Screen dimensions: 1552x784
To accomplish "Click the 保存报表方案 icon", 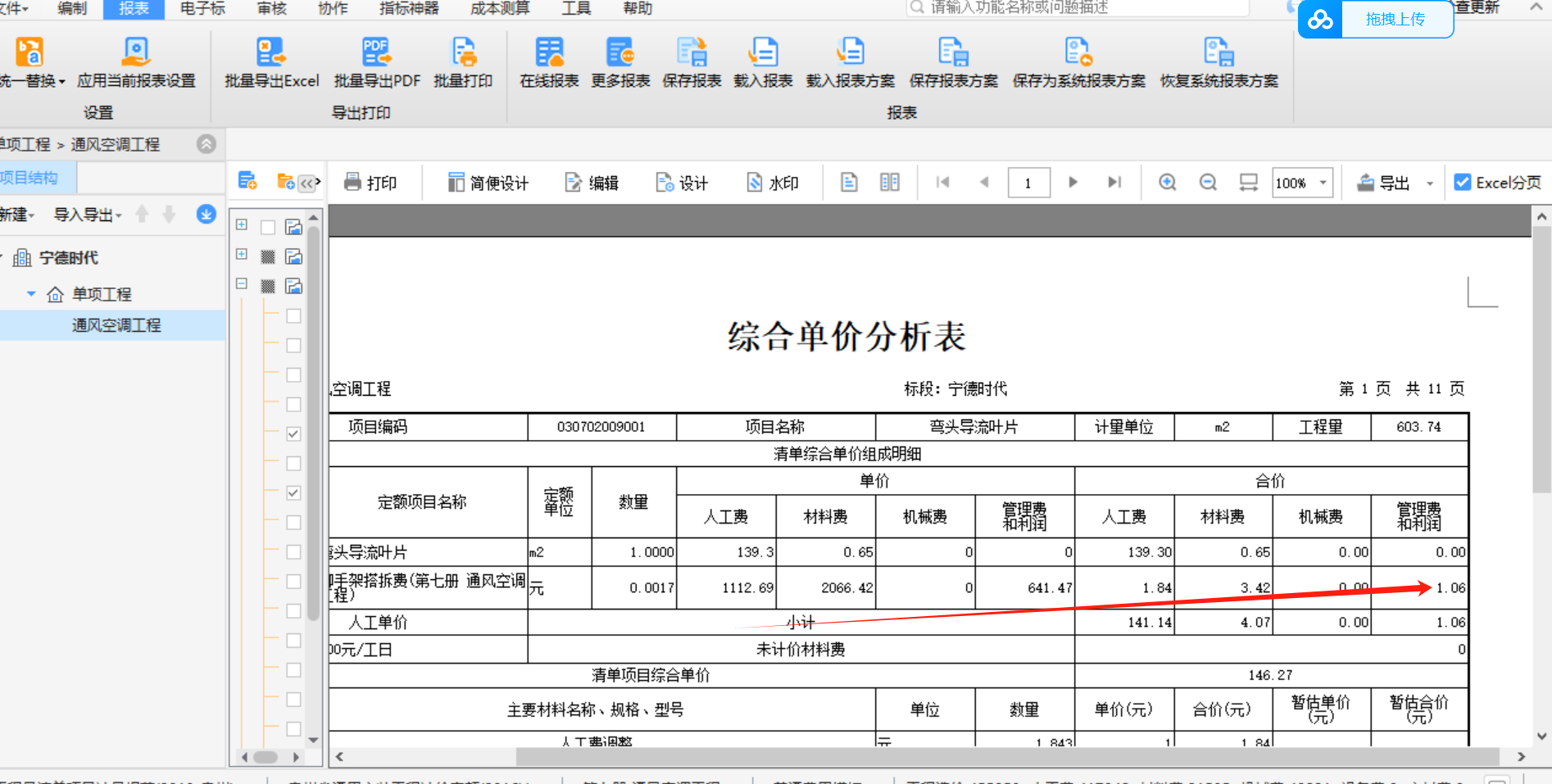I will tap(953, 52).
